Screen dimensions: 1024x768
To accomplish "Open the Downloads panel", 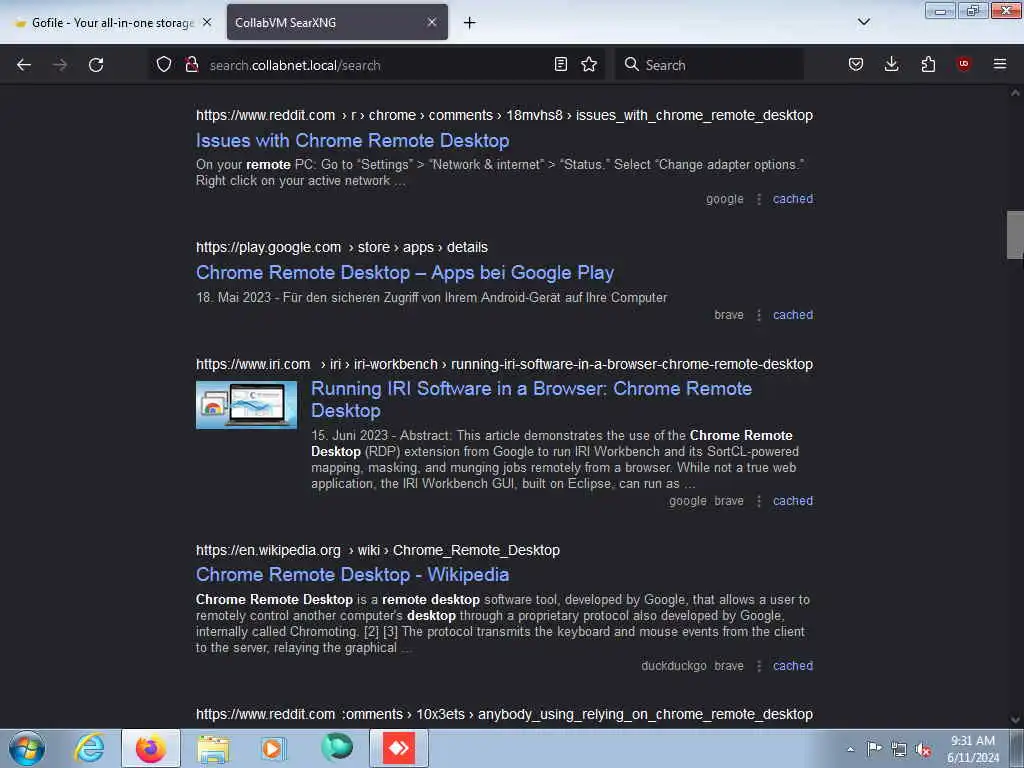I will [x=891, y=64].
